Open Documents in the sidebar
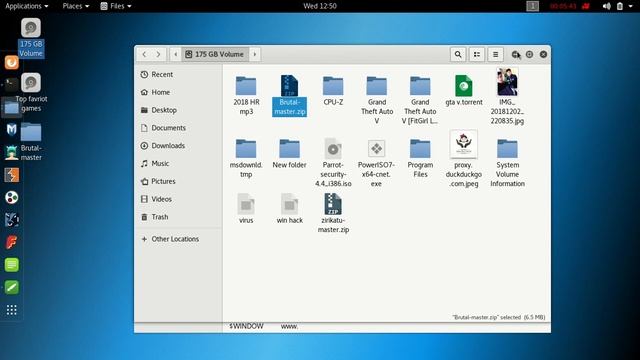Viewport: 640px width, 360px height. click(178, 128)
